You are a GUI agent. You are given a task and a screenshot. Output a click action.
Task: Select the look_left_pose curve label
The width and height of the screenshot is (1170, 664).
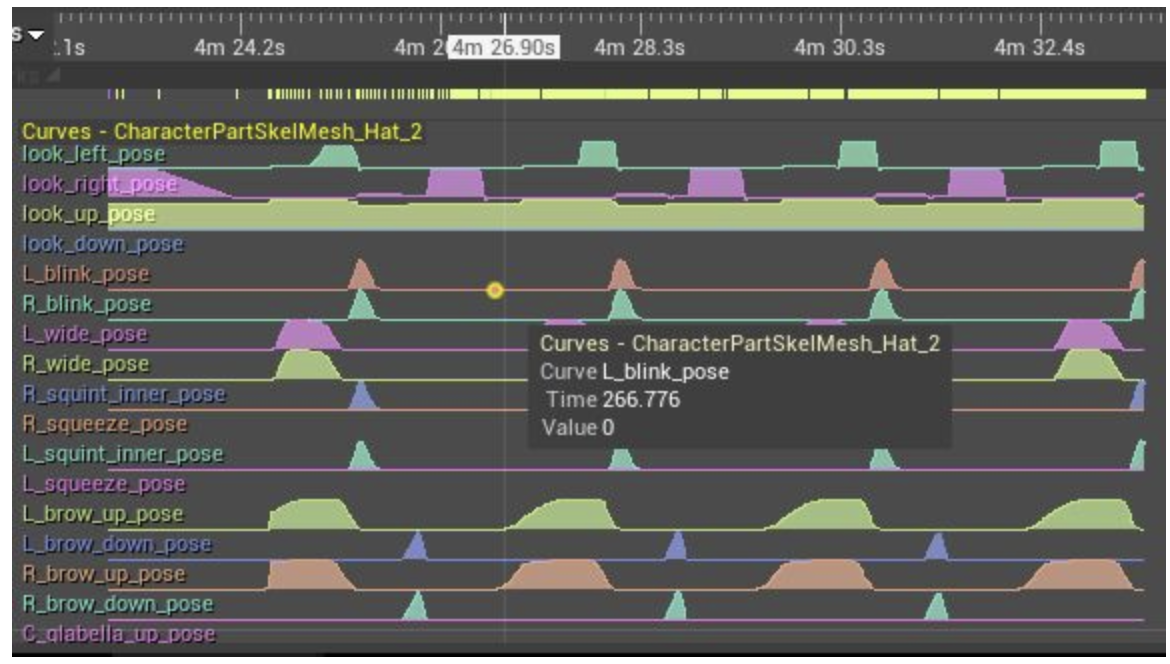pyautogui.click(x=93, y=154)
